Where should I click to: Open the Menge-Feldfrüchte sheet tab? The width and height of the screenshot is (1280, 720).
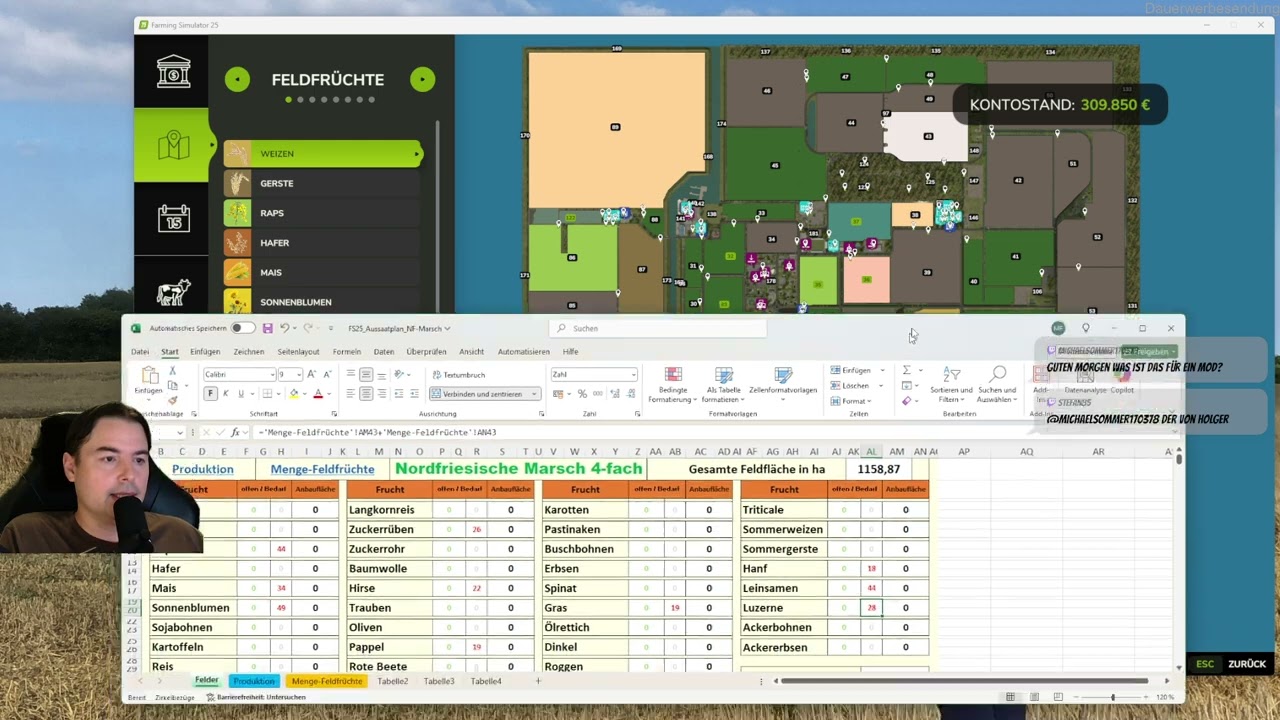click(327, 681)
